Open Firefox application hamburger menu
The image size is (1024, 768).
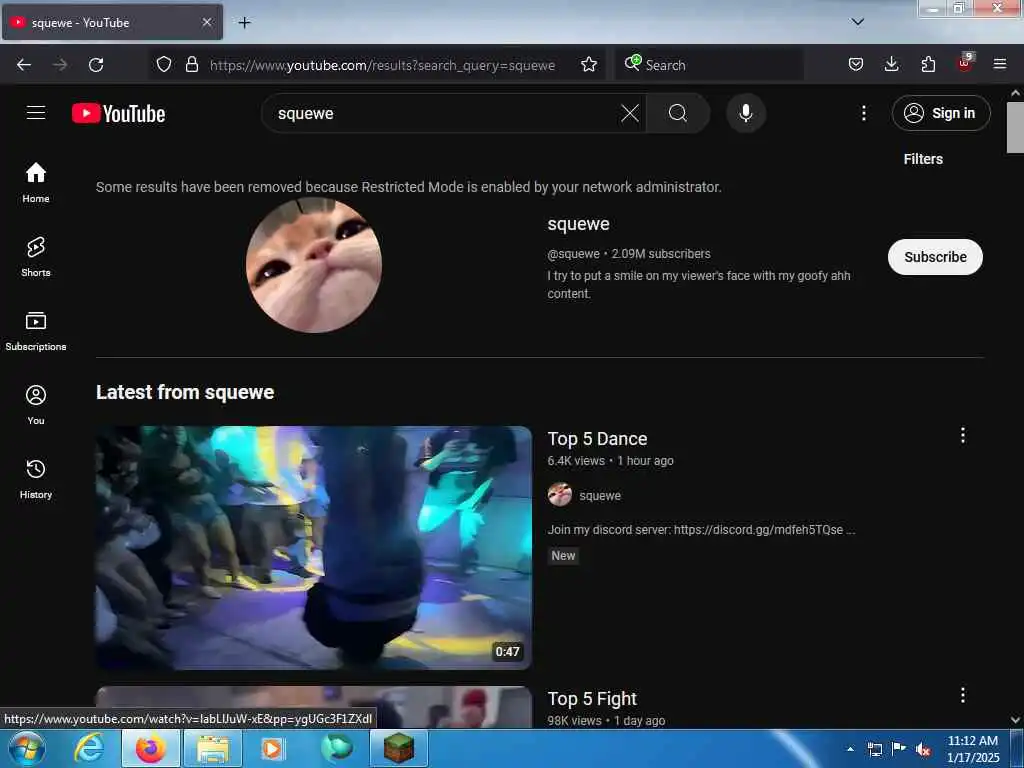[1000, 64]
